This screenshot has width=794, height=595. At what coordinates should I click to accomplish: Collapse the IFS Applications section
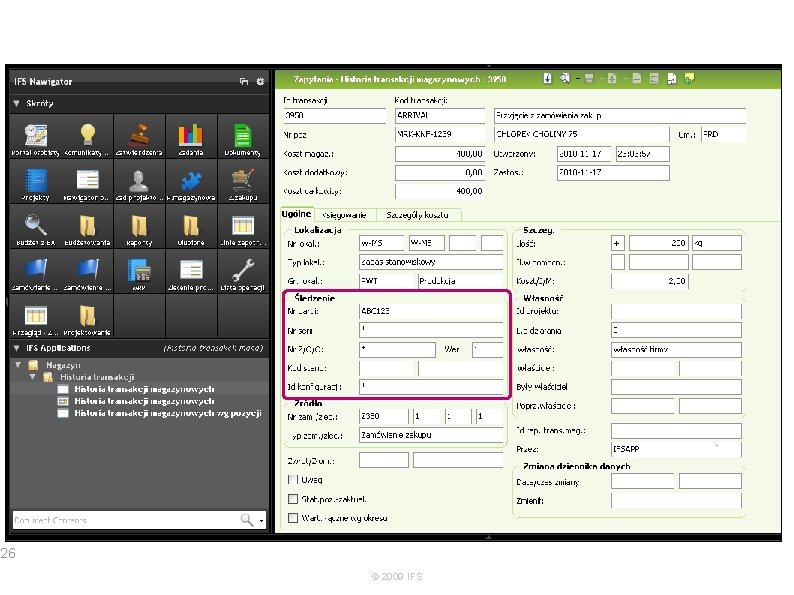coord(17,348)
